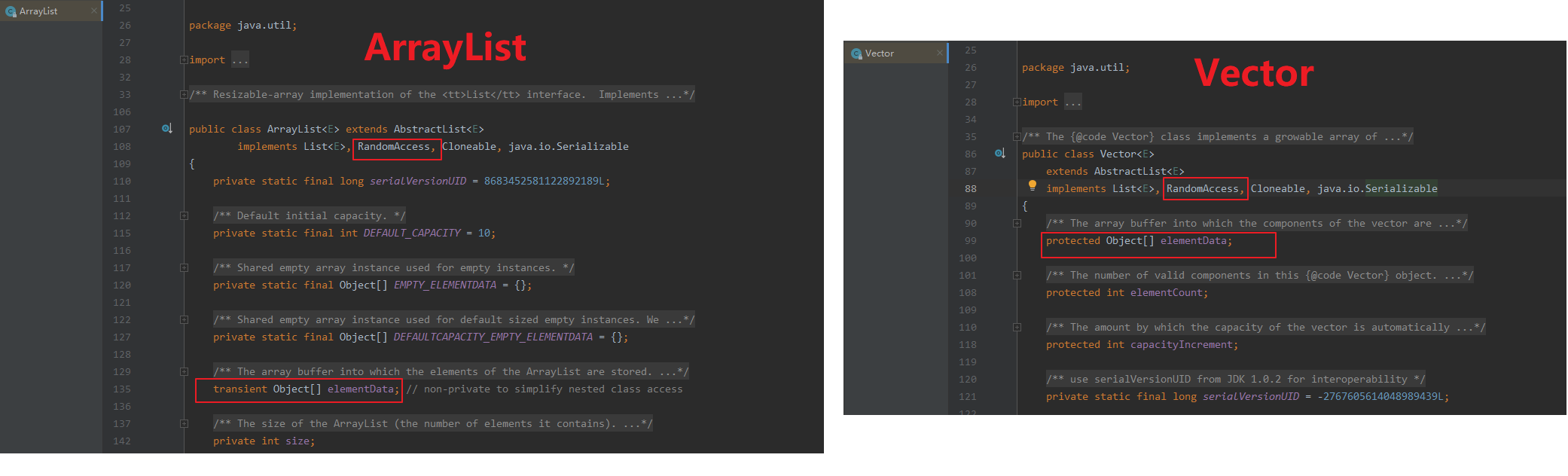
Task: Click 'RandomAccess,' in the ArrayList implements clause
Action: coord(396,146)
